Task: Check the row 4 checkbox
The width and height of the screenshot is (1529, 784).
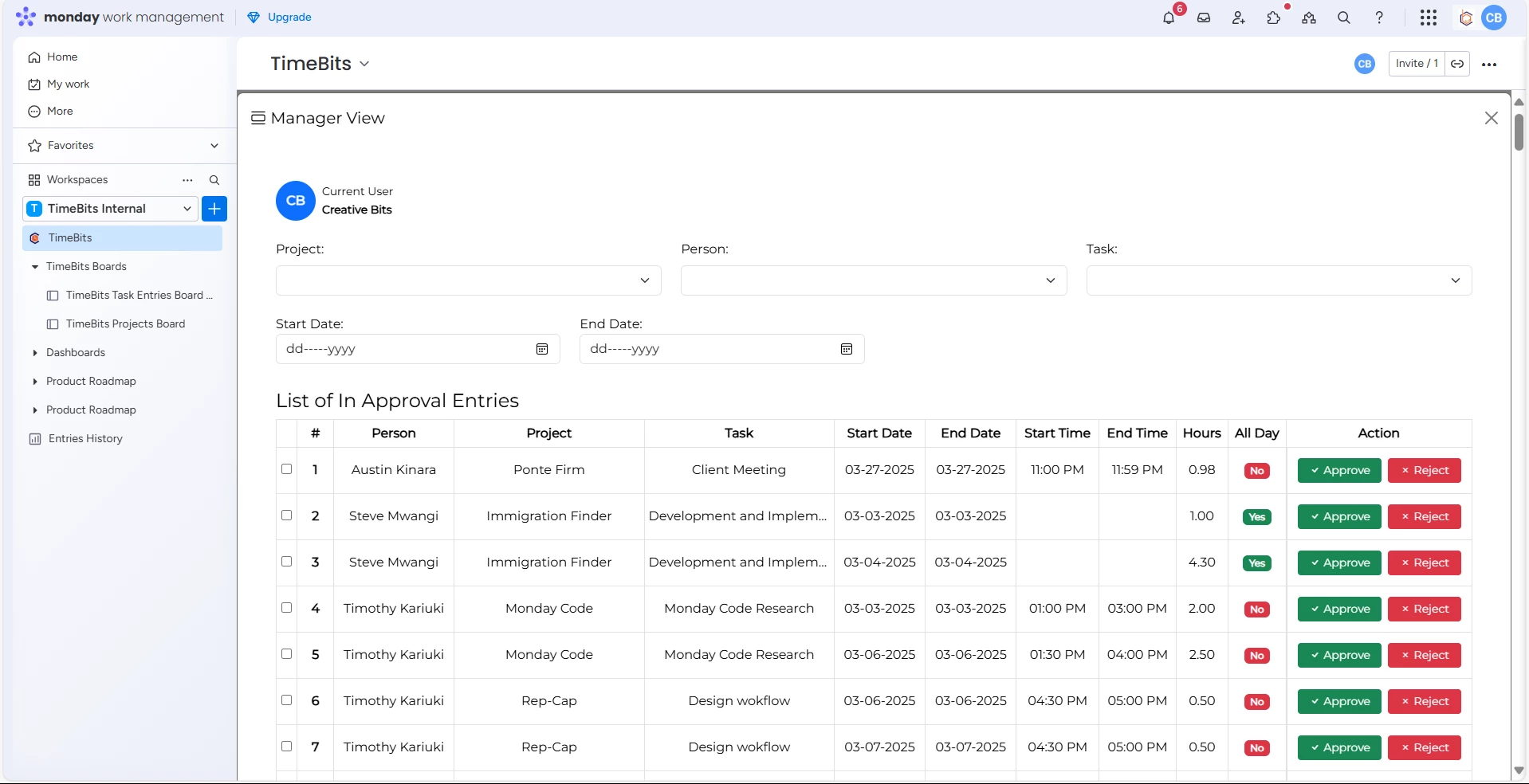Action: pyautogui.click(x=287, y=608)
